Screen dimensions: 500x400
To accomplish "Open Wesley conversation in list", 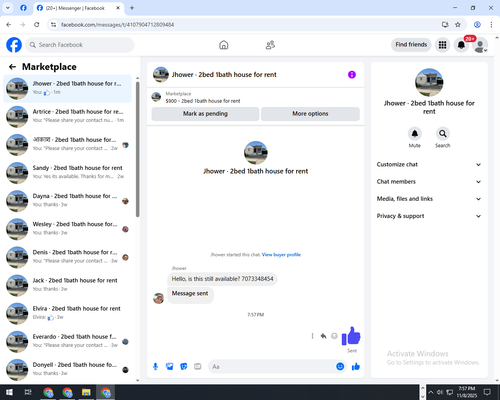I will click(67, 229).
